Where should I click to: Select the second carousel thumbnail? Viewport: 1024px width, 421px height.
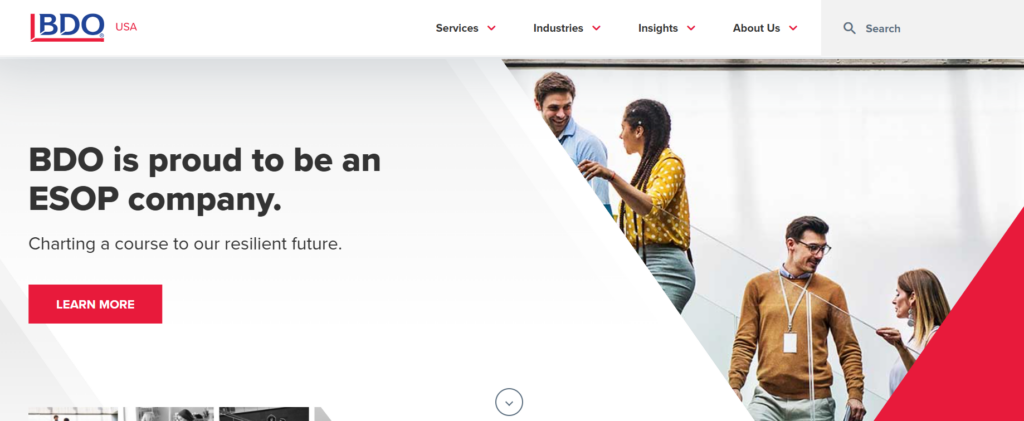coord(174,414)
